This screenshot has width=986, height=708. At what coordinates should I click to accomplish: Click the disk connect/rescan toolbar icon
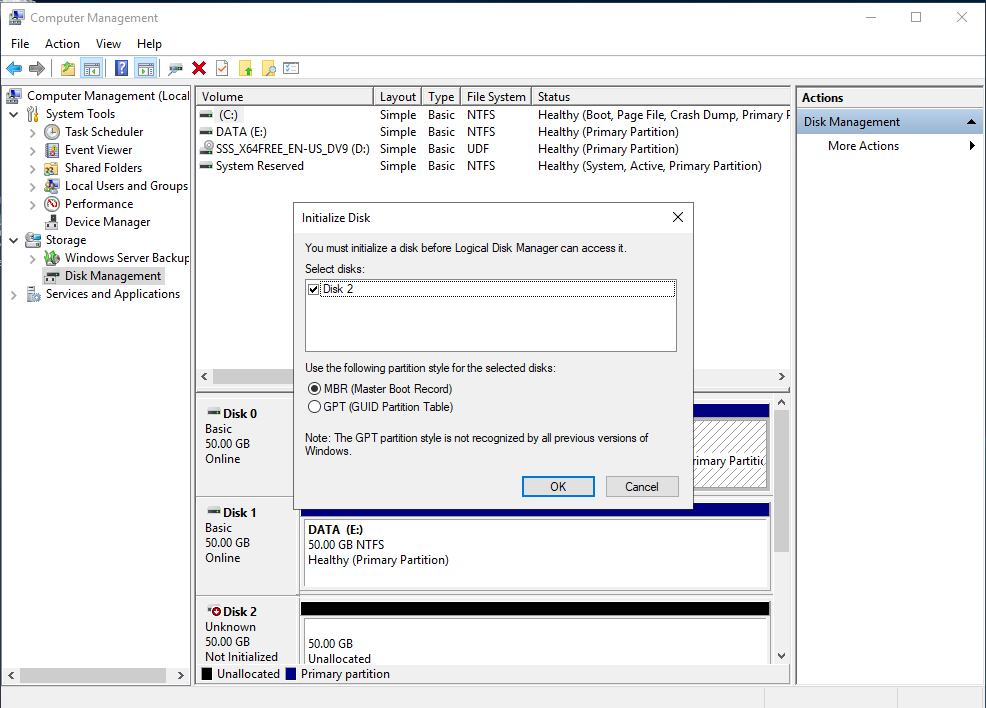coord(175,69)
